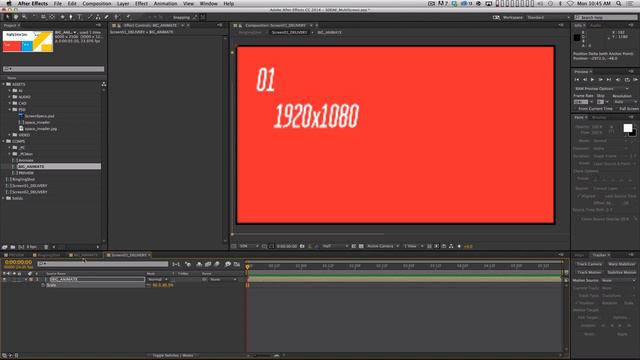Screen dimensions: 640x360
Task: Delete selected project item with trash icon
Action: [x=46, y=247]
